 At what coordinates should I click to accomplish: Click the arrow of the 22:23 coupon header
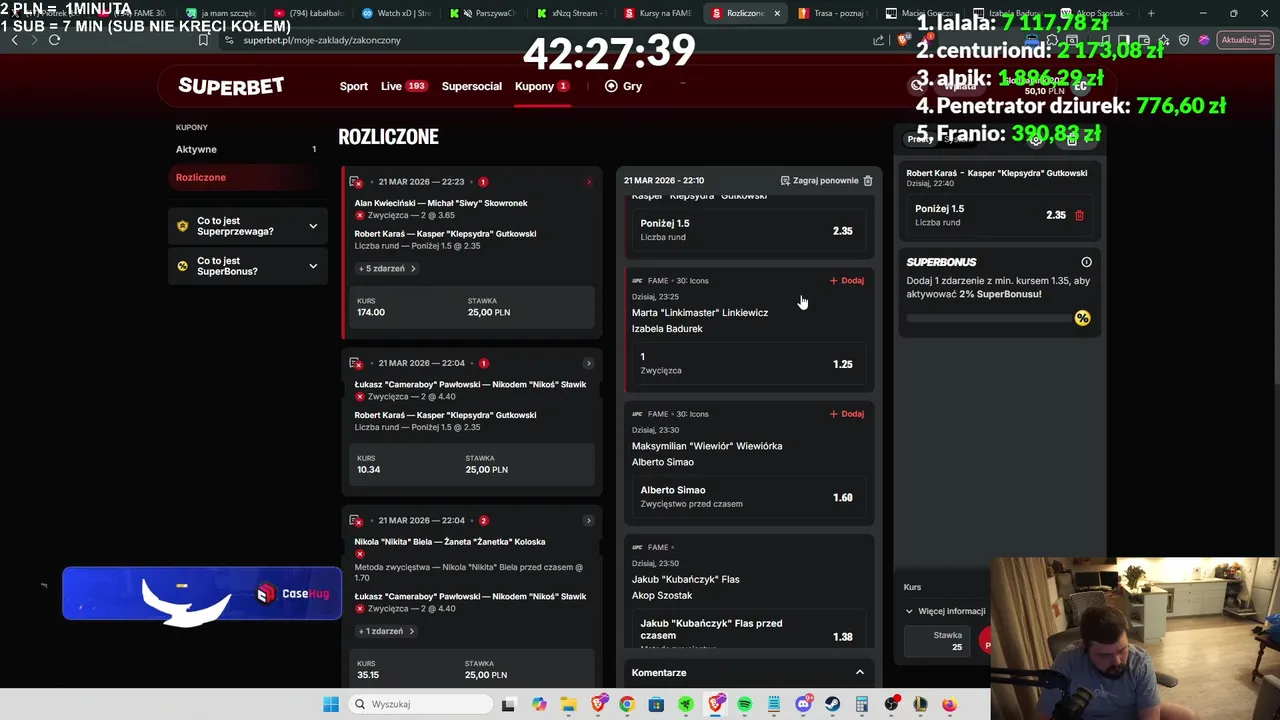(588, 182)
